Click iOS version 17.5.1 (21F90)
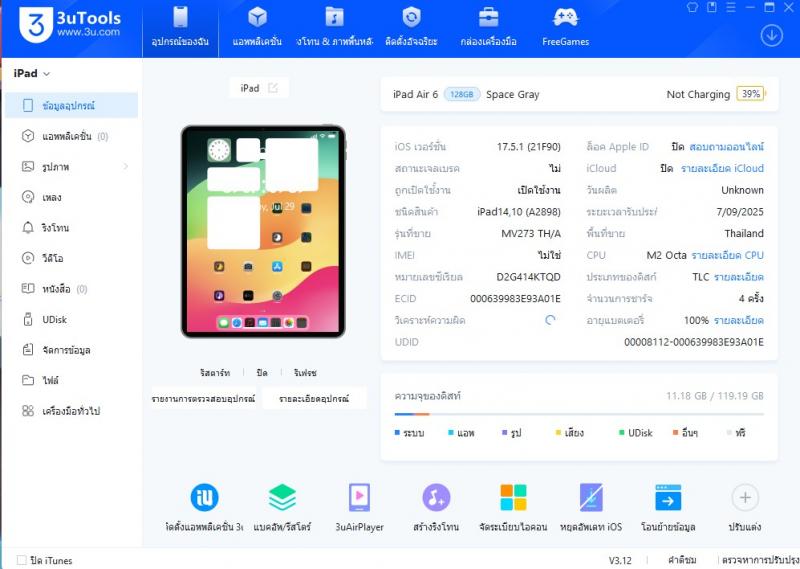 click(x=529, y=147)
